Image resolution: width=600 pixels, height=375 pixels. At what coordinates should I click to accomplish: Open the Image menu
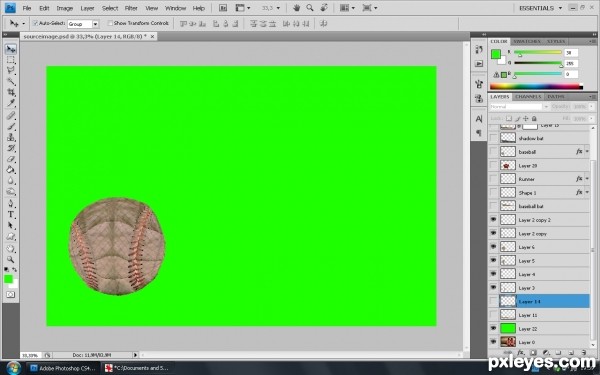click(x=65, y=8)
